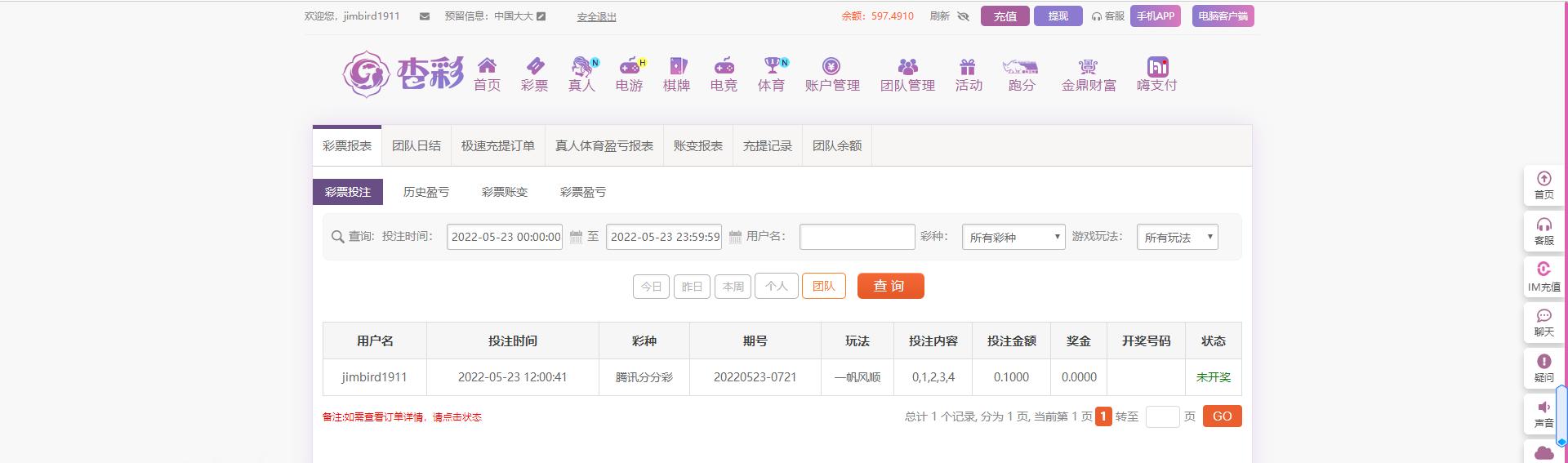Click end time 23:59:59 field
The width and height of the screenshot is (1568, 463).
pos(664,237)
